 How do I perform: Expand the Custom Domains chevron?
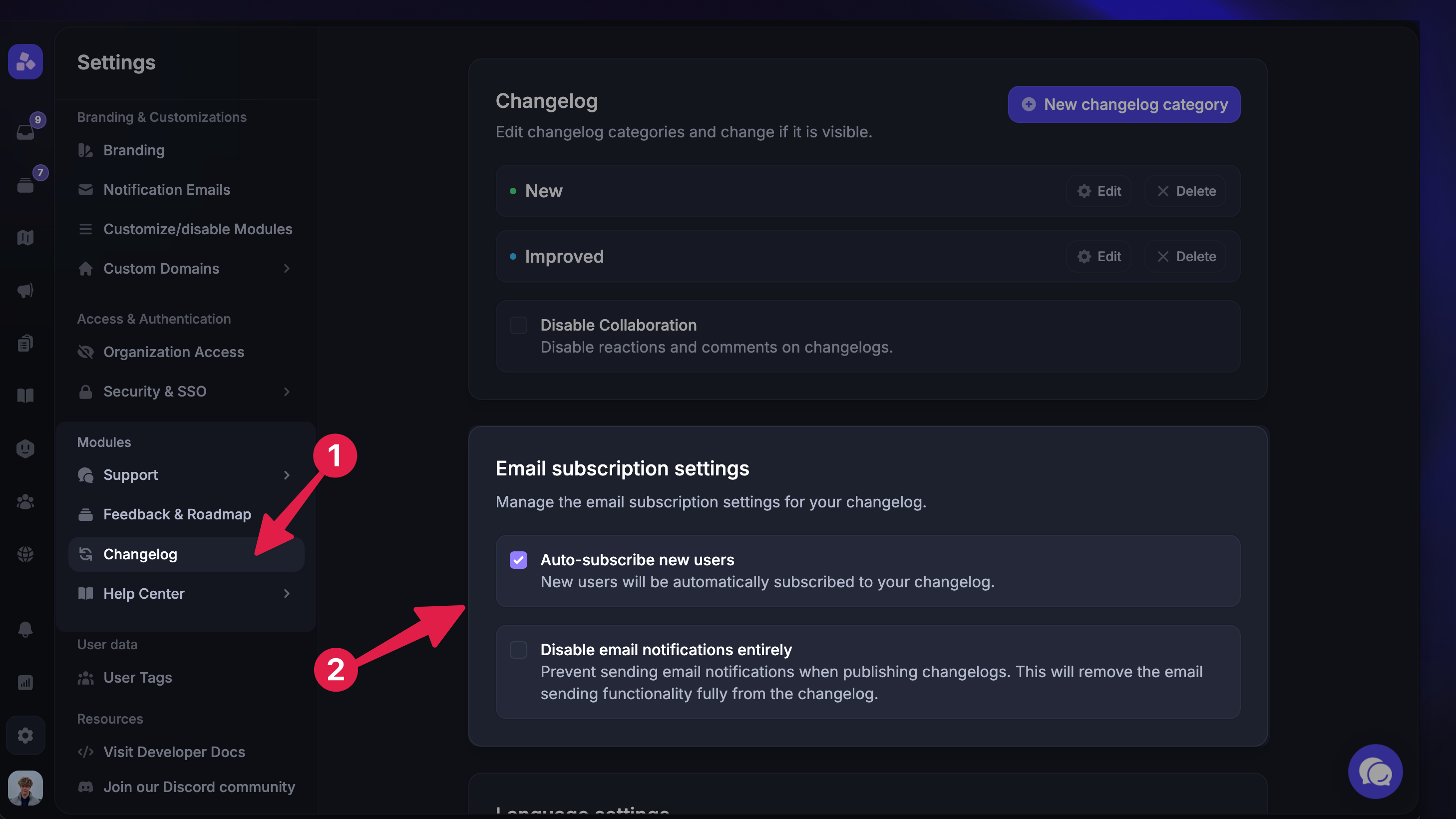287,269
